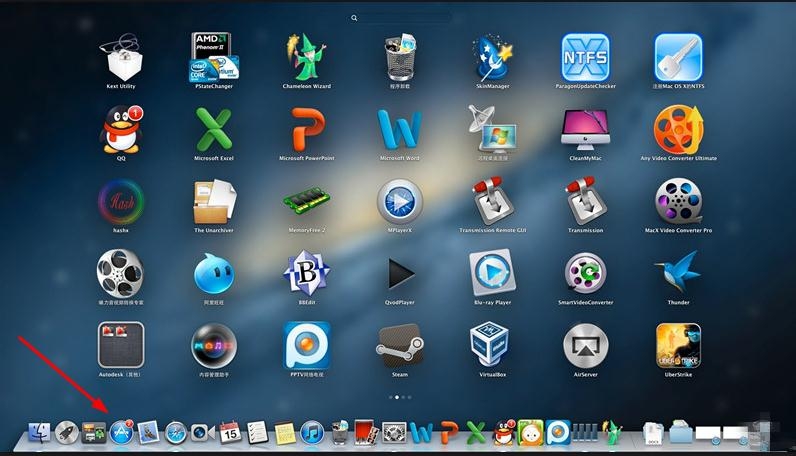Open FaceTime in the Dock
796x456 pixels.
coord(203,433)
